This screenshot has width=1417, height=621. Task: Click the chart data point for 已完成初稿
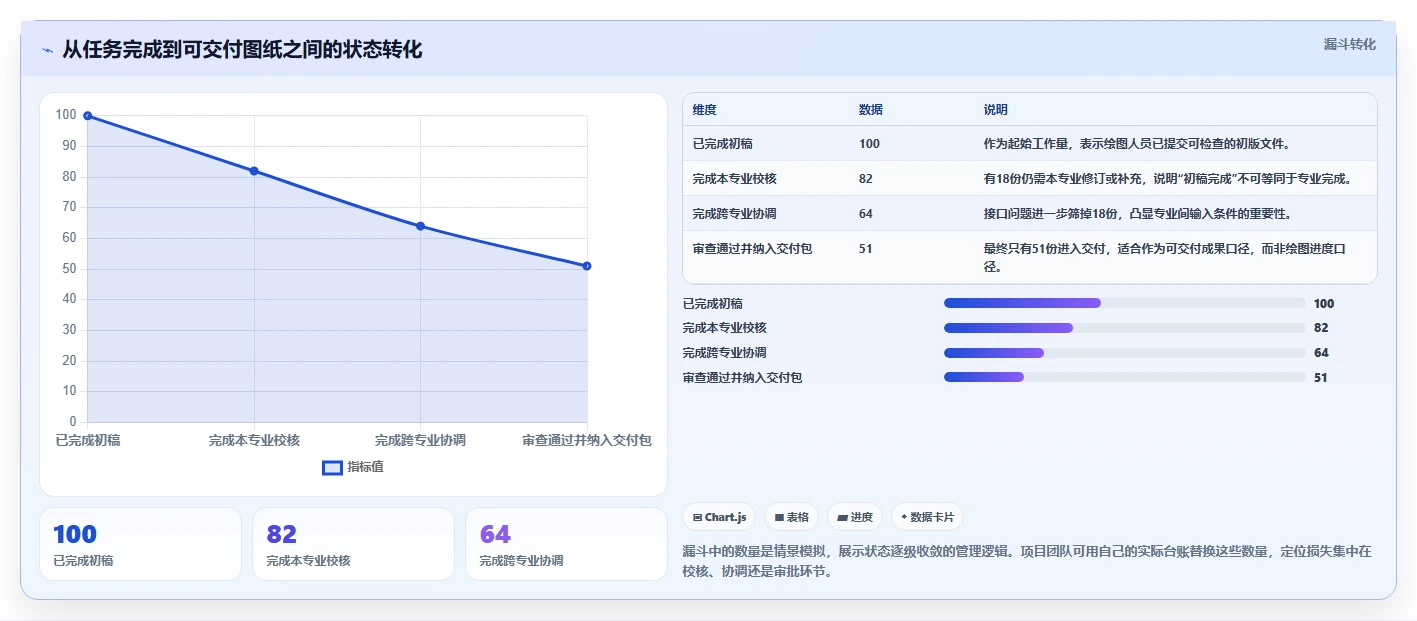tap(88, 116)
